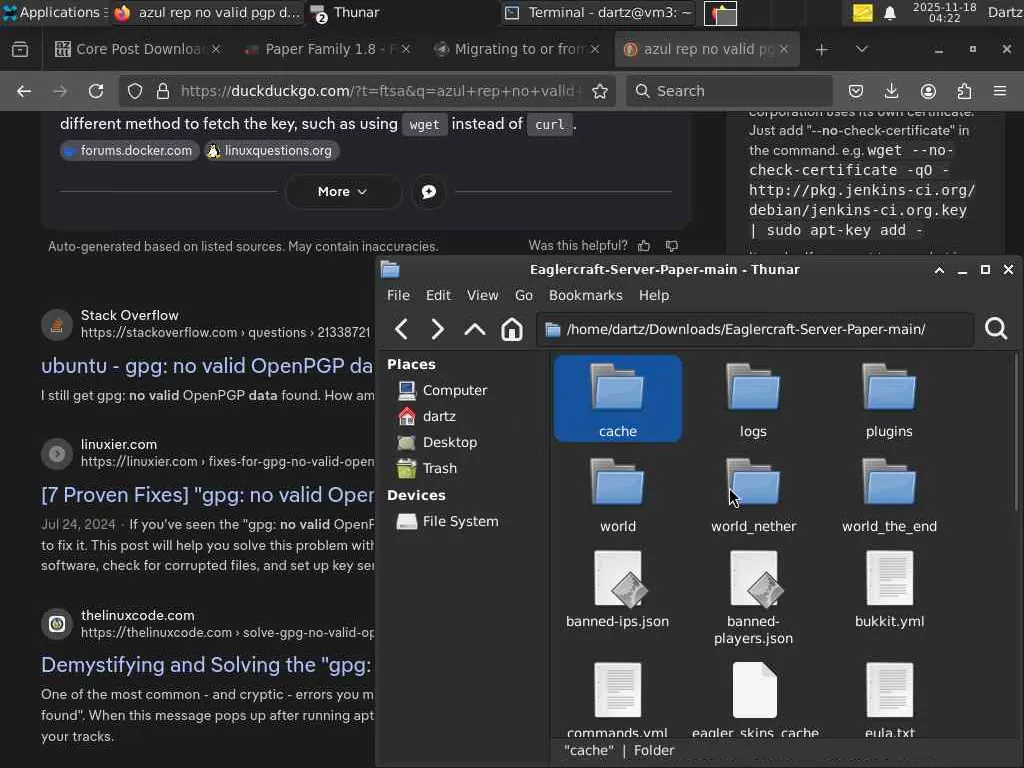Select eula.txt file
The width and height of the screenshot is (1024, 768).
click(889, 699)
